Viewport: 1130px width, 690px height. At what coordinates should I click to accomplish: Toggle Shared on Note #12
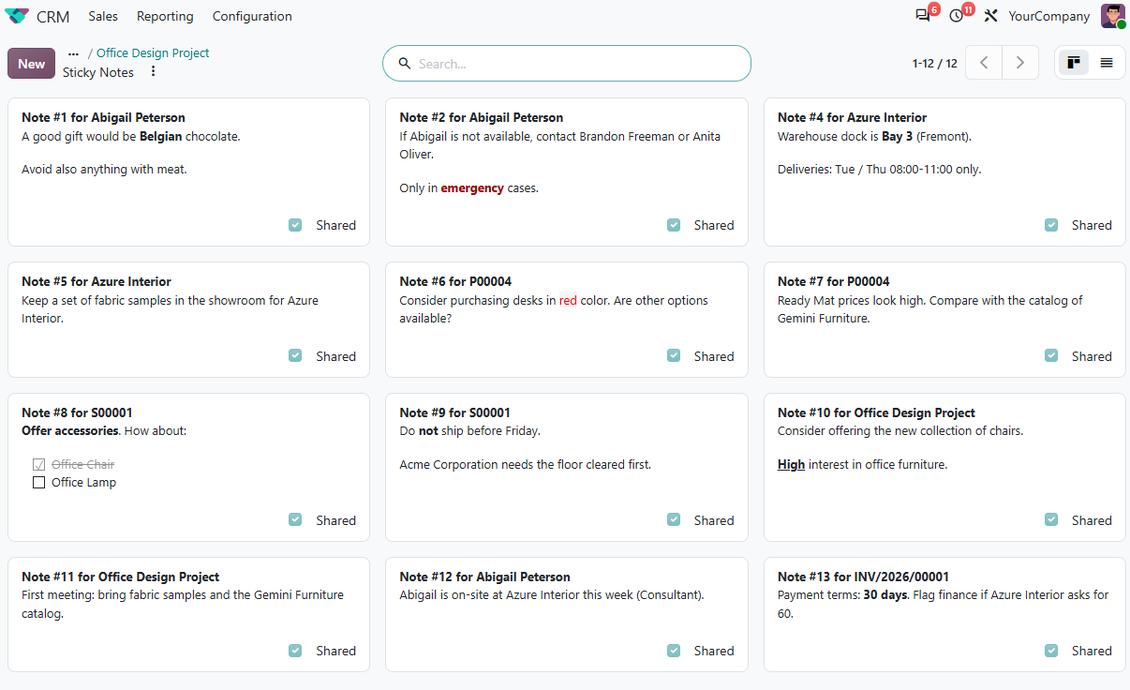pyautogui.click(x=673, y=650)
